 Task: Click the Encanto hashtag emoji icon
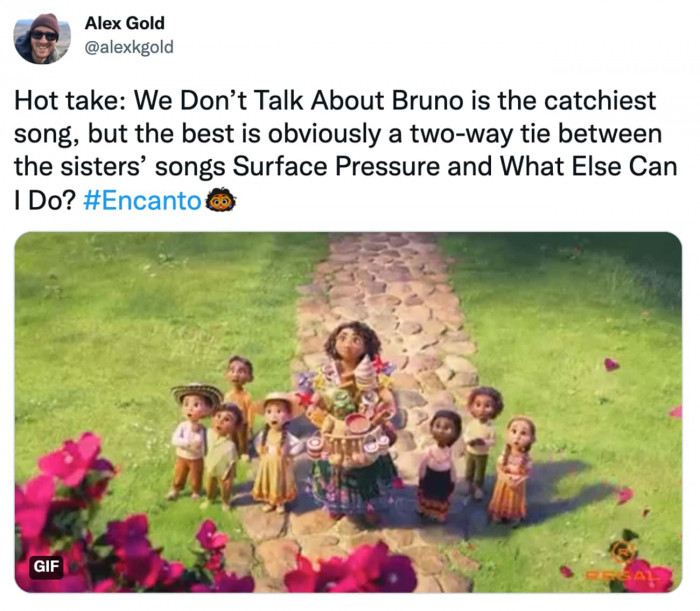tap(220, 200)
